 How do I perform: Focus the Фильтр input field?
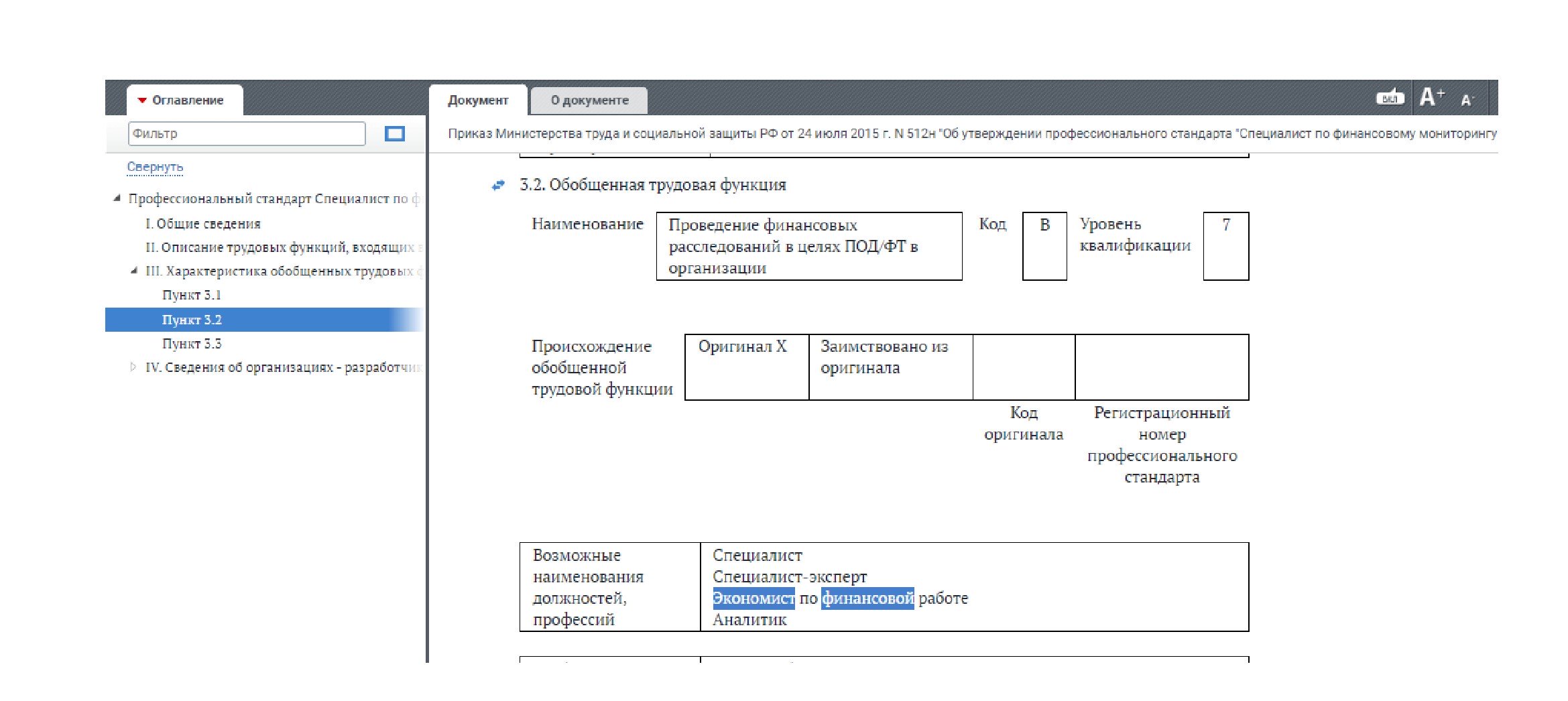click(x=247, y=133)
